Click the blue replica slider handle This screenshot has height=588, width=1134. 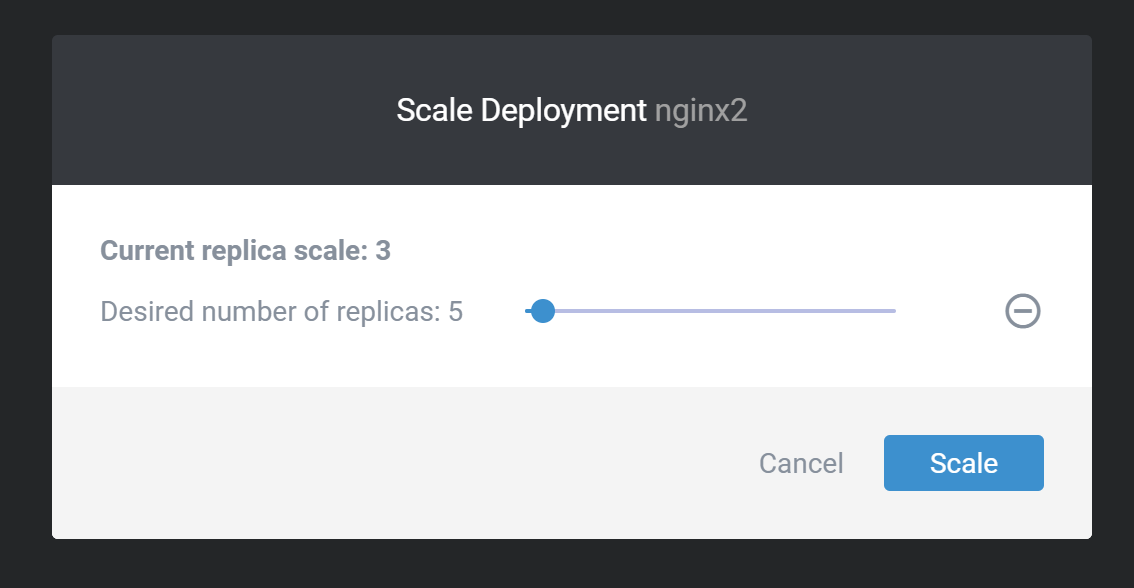coord(542,311)
